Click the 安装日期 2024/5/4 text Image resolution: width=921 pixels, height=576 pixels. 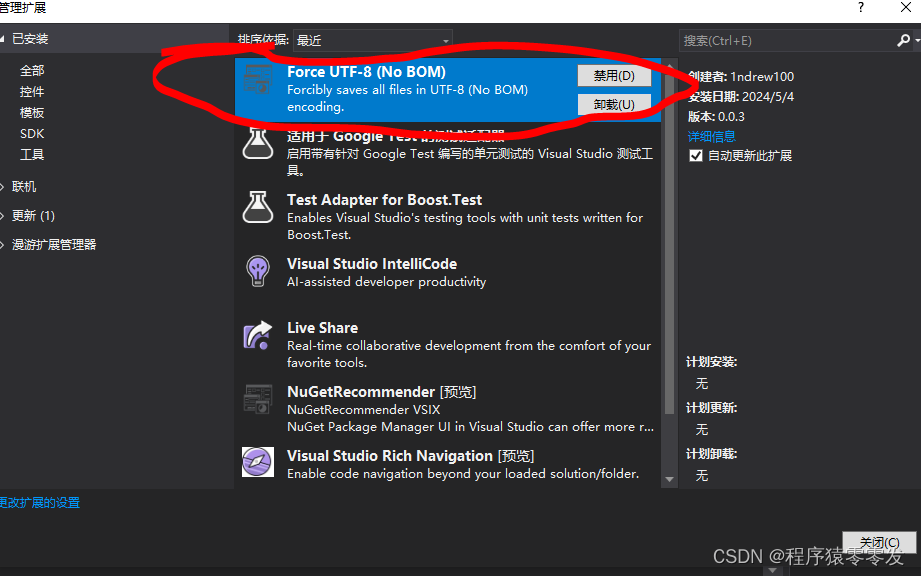coord(741,96)
